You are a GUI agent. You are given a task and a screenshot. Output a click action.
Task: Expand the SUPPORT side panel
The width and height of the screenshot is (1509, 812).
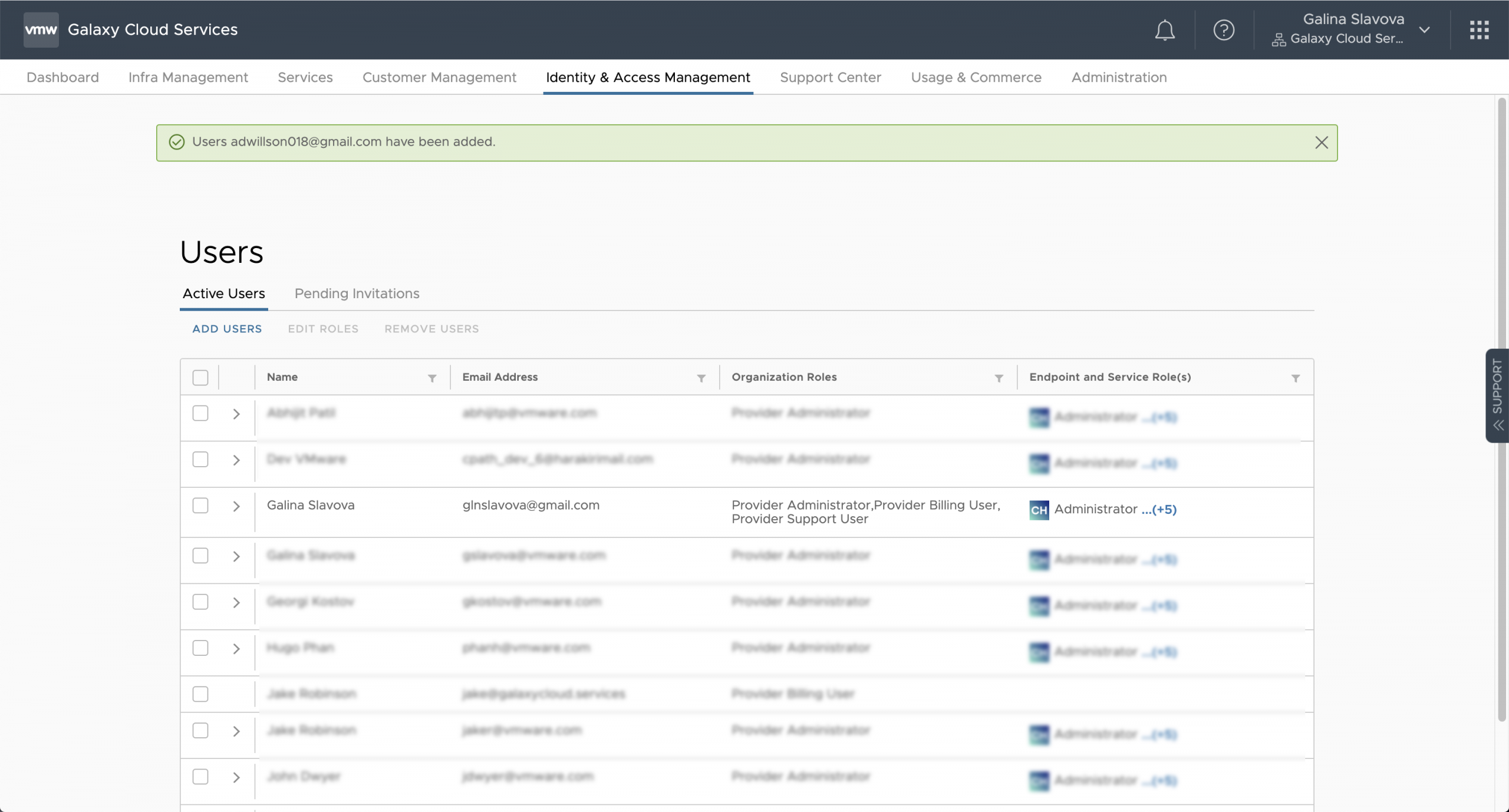(x=1497, y=395)
